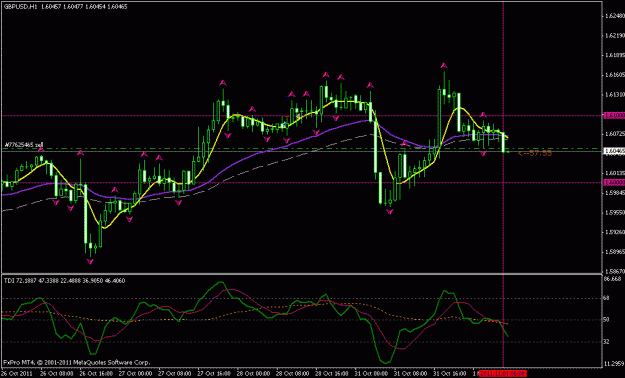Click the 50 level on TDI scale
The height and width of the screenshot is (378, 625).
coord(607,320)
